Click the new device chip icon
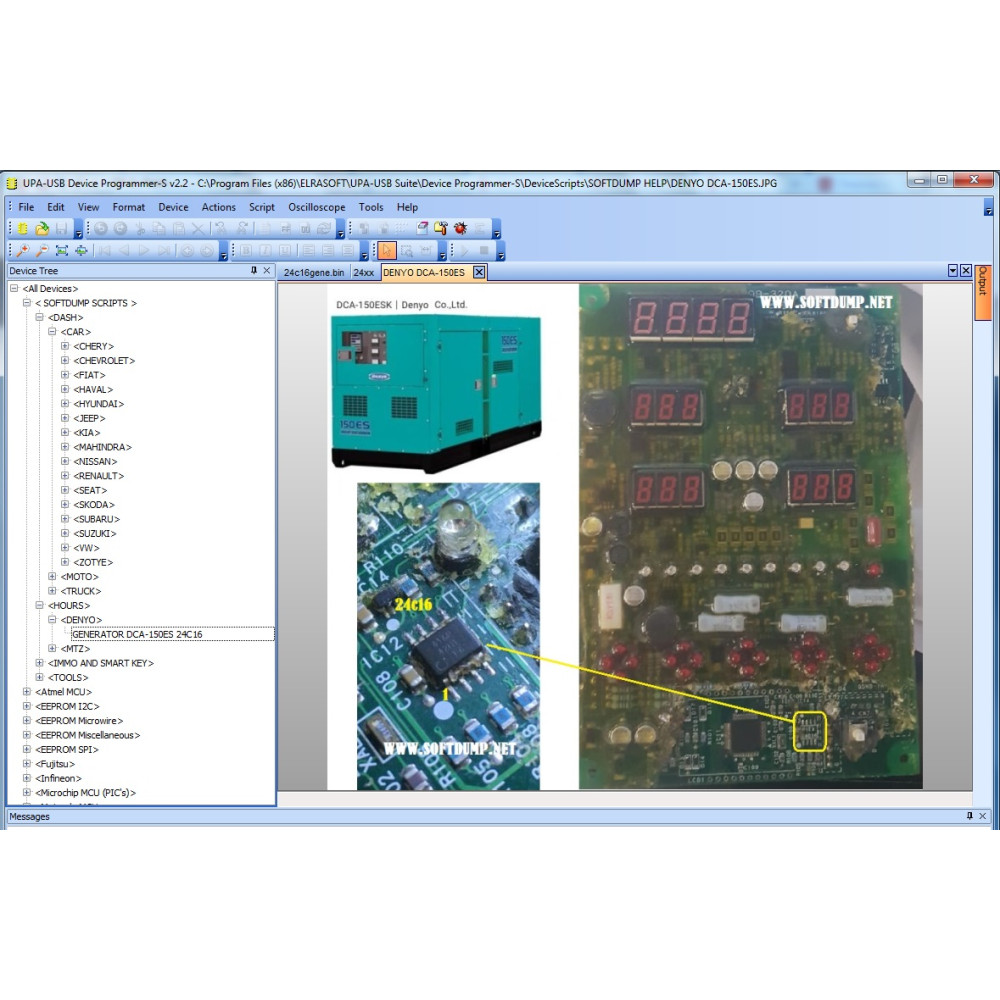This screenshot has height=1000, width=1000. [x=22, y=228]
